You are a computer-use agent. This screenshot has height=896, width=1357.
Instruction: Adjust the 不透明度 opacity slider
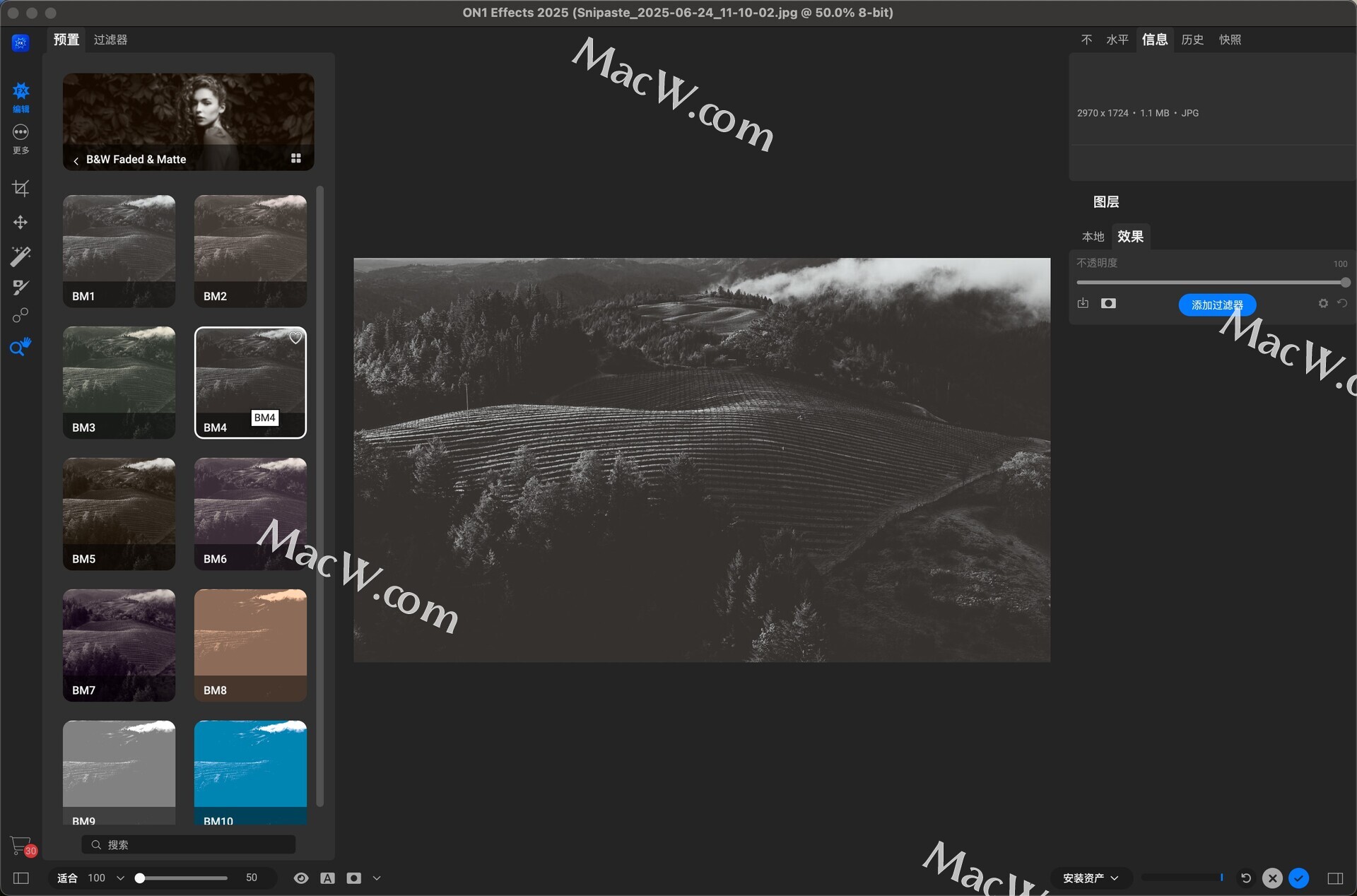[1345, 283]
